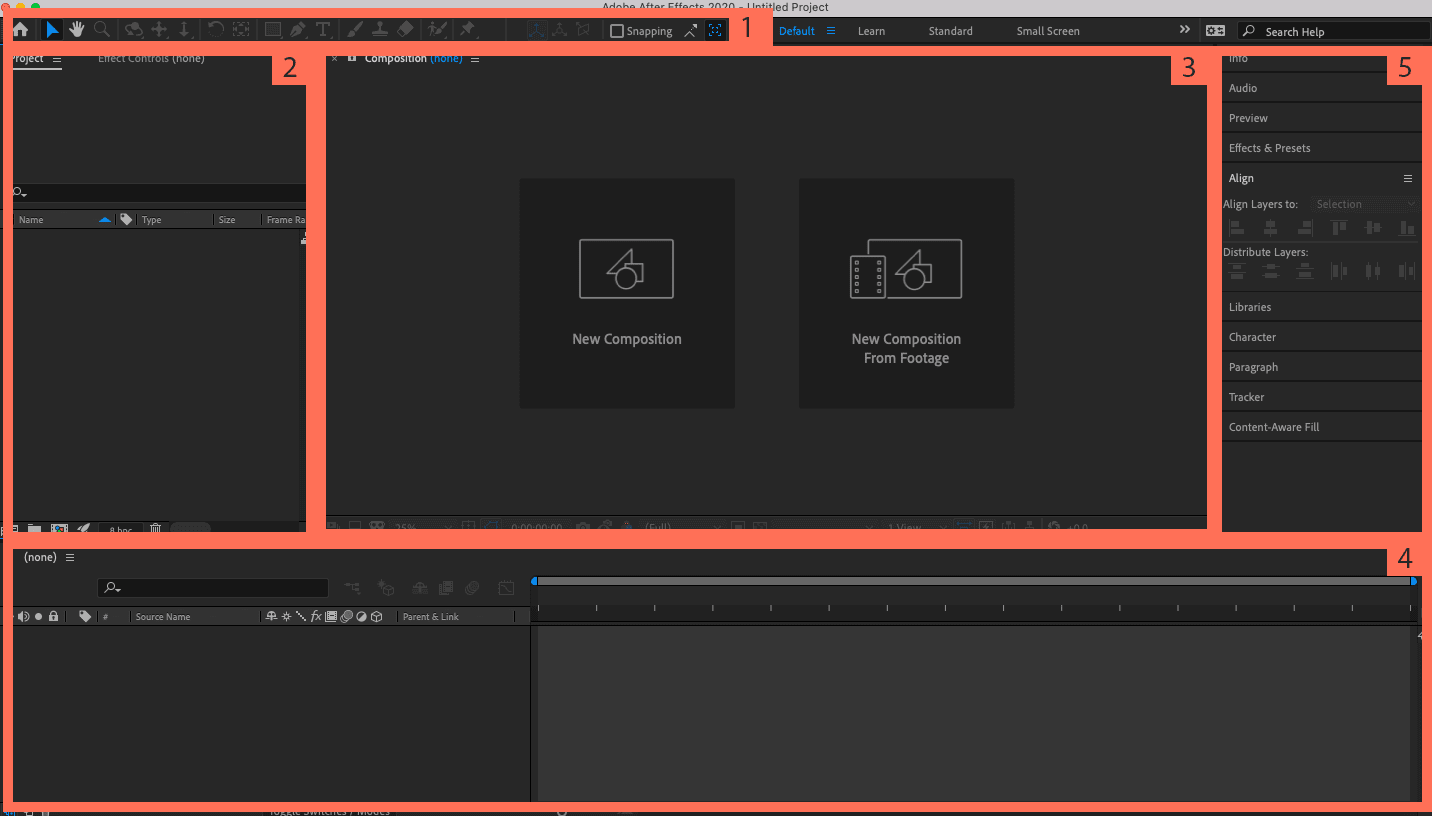Click the Home screen icon in the toolbar

pyautogui.click(x=20, y=29)
